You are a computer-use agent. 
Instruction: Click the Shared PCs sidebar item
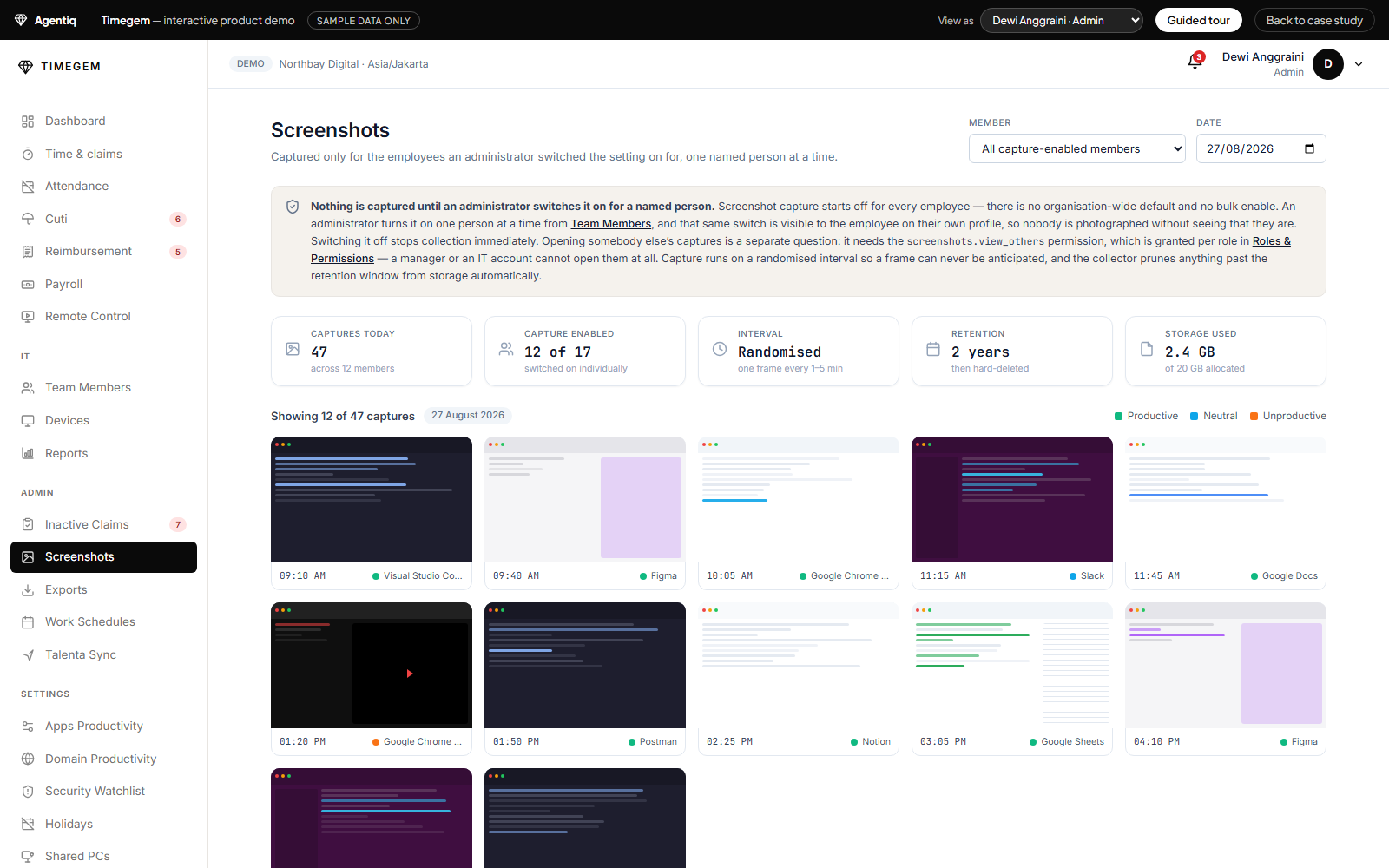[103, 856]
